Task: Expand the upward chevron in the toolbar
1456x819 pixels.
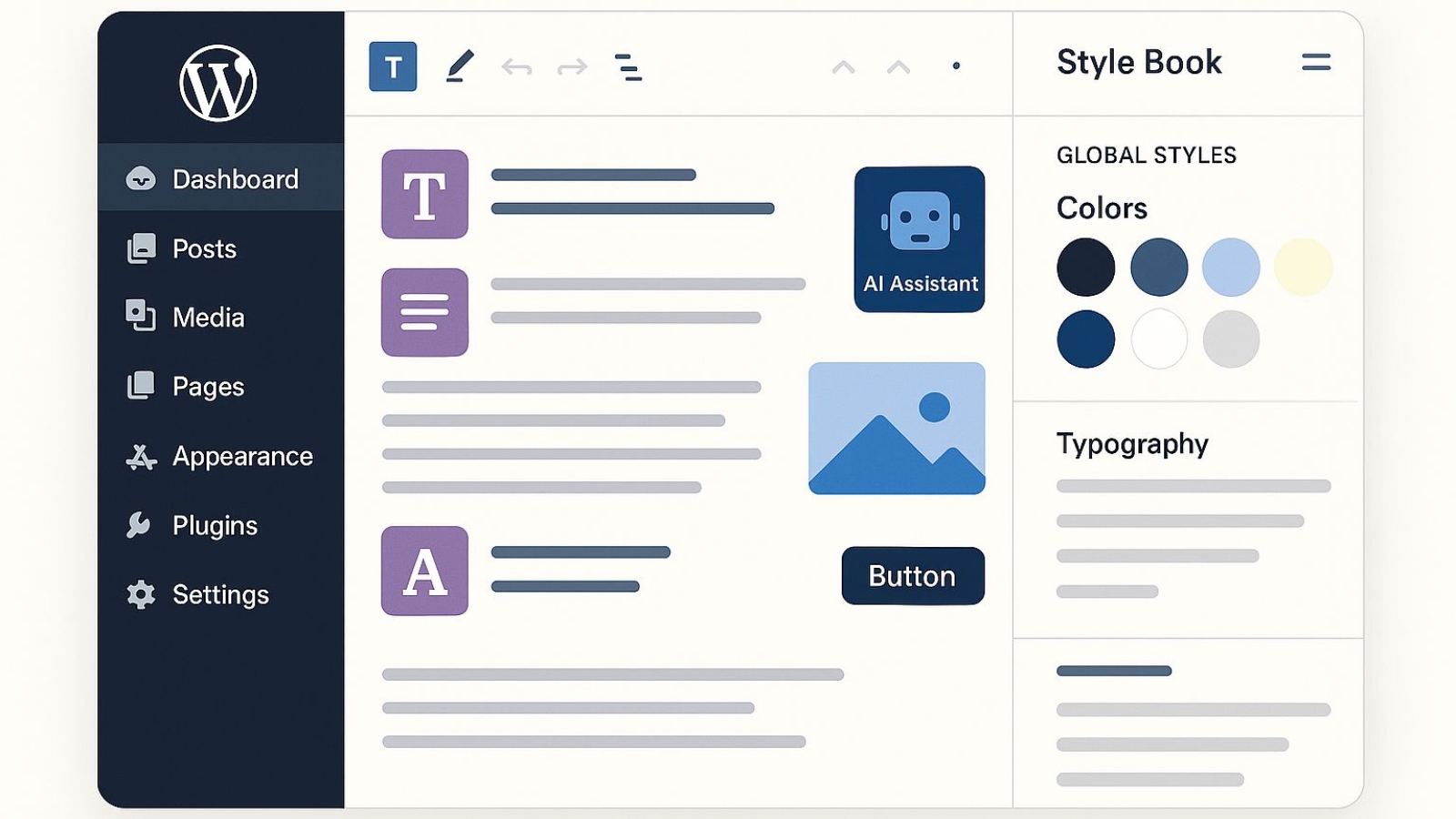Action: pos(845,66)
